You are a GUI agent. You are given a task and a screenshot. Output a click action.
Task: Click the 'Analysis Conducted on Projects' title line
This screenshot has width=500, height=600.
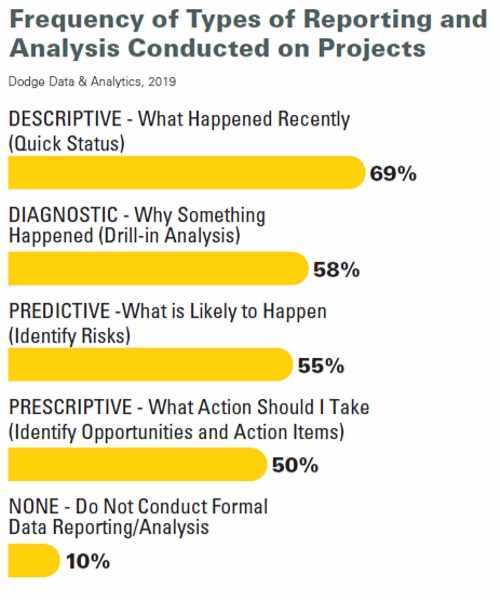(x=217, y=49)
